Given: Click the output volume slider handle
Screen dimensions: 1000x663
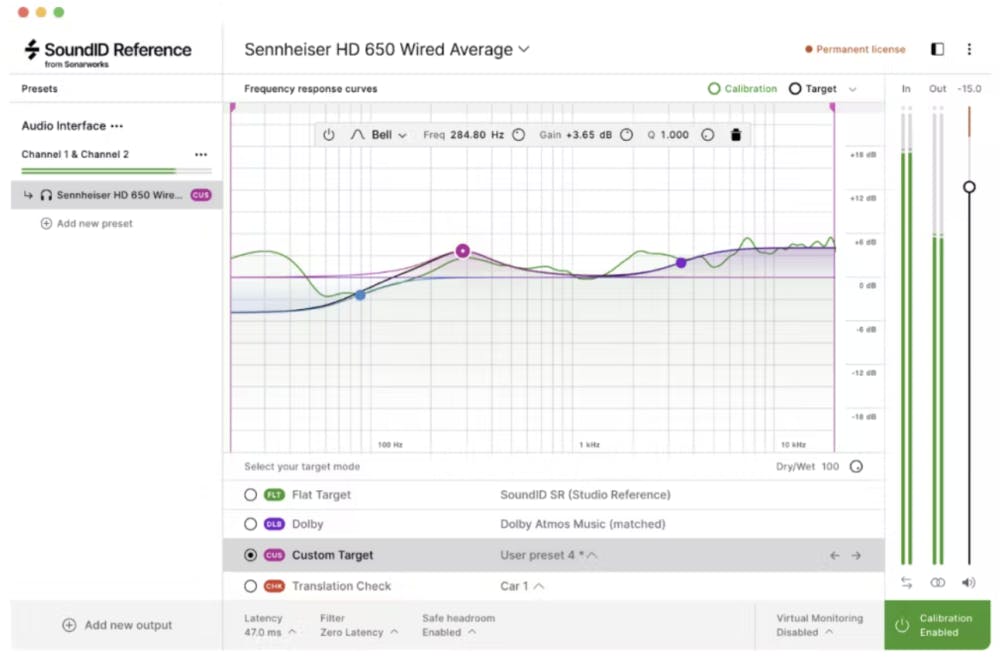Looking at the screenshot, I should coord(969,187).
